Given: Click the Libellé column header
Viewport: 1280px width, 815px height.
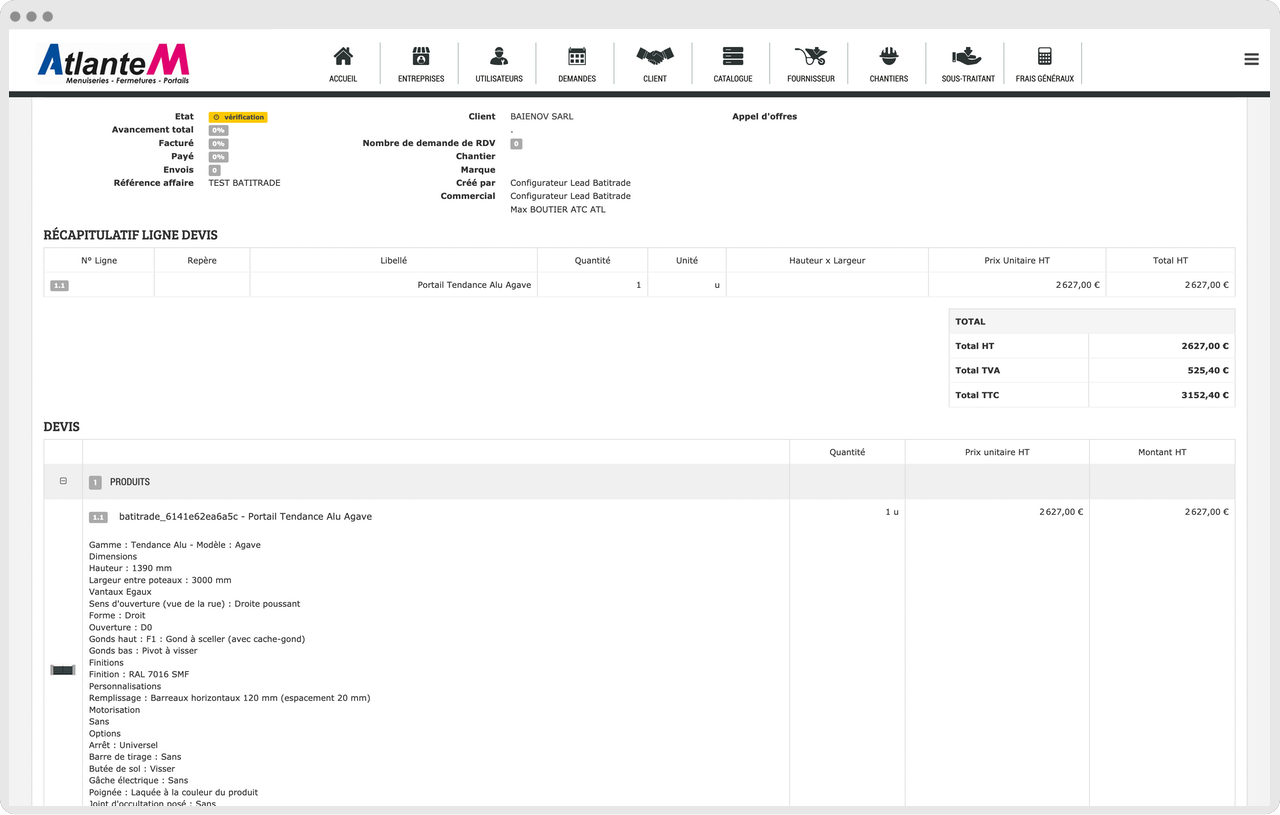Looking at the screenshot, I should pyautogui.click(x=393, y=260).
